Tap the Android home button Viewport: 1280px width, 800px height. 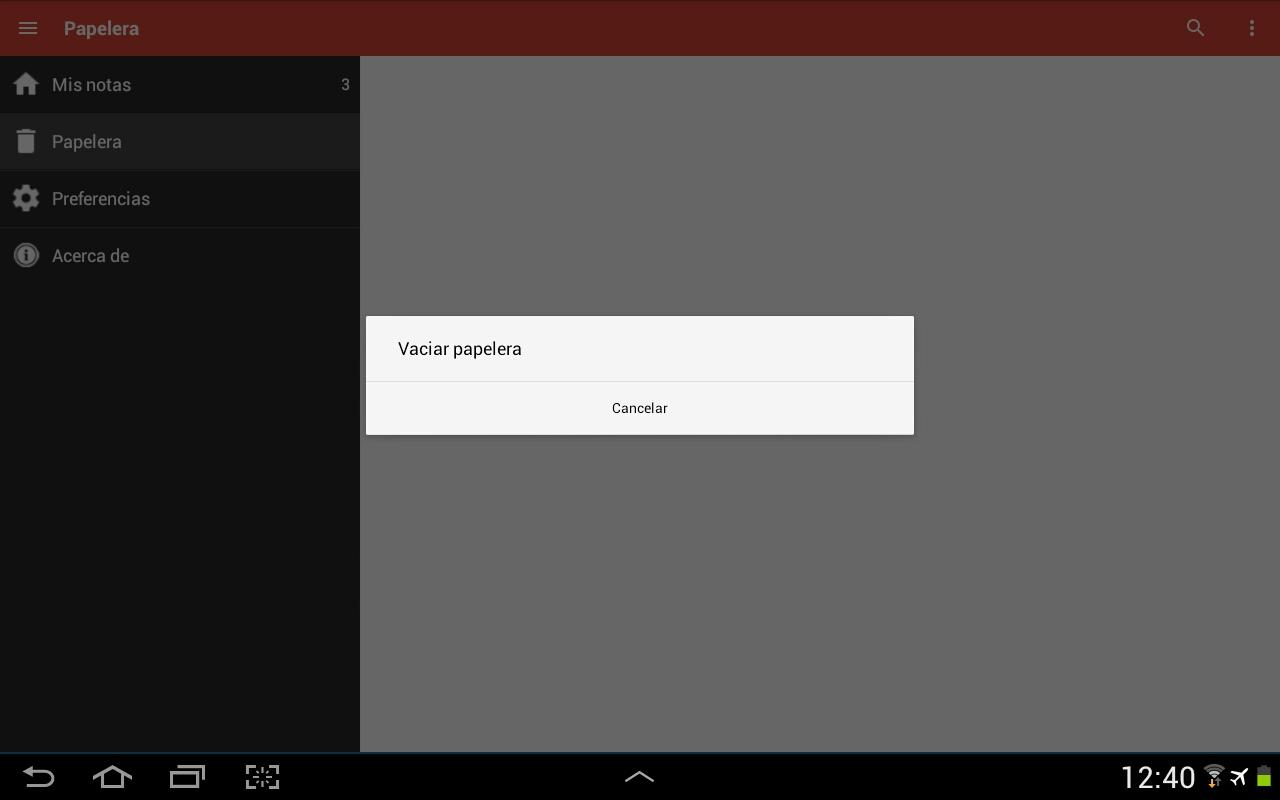click(112, 777)
